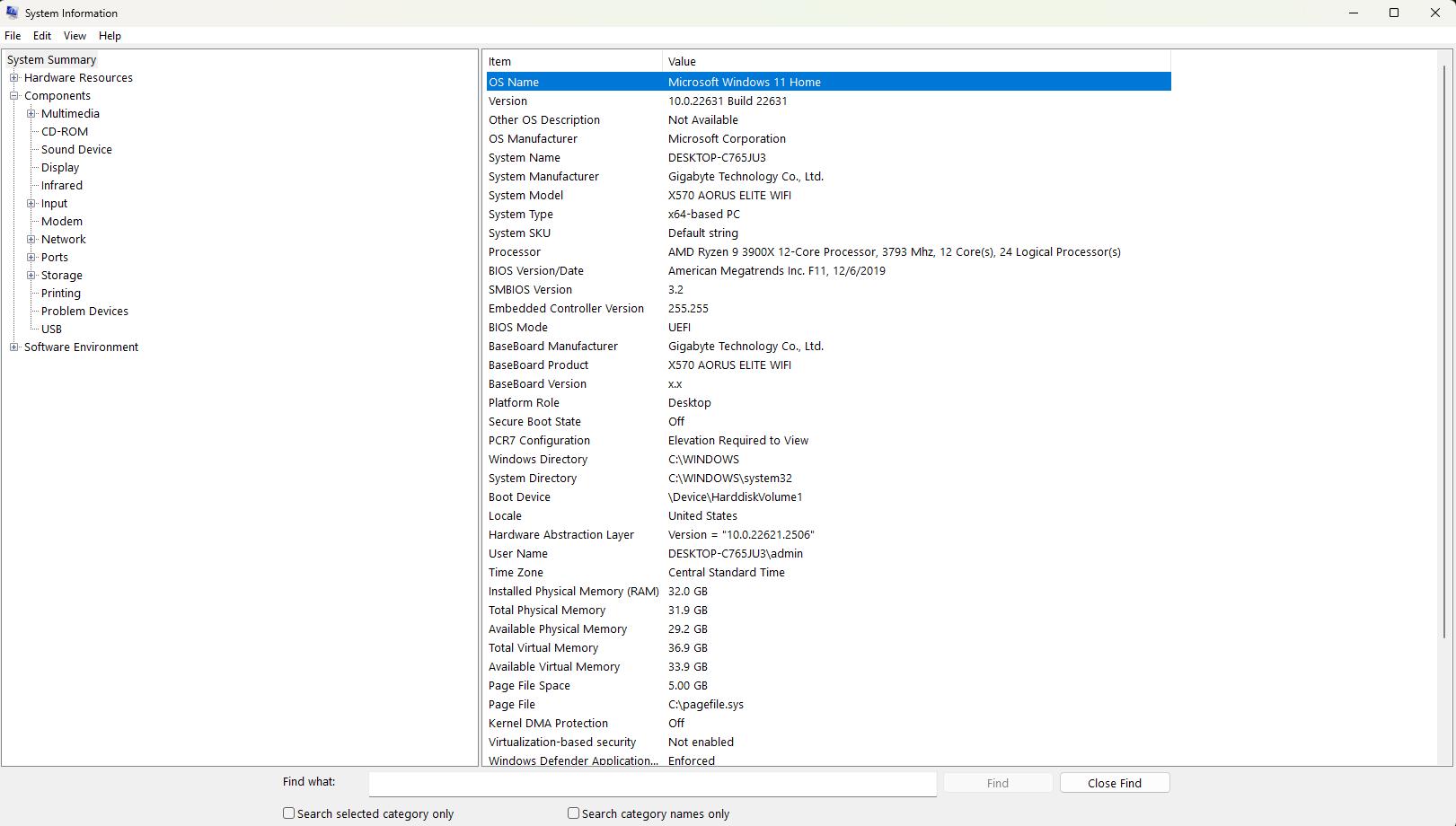Select the Printing tree item
This screenshot has width=1456, height=826.
coord(61,294)
